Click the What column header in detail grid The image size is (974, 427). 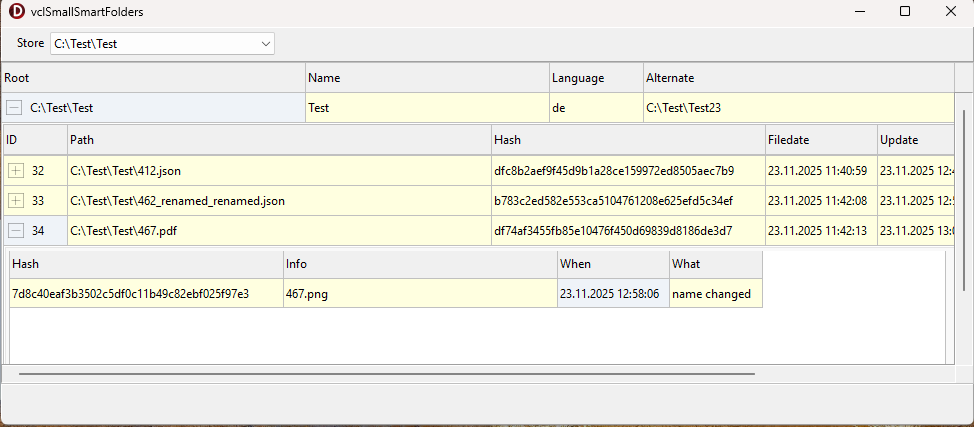715,264
